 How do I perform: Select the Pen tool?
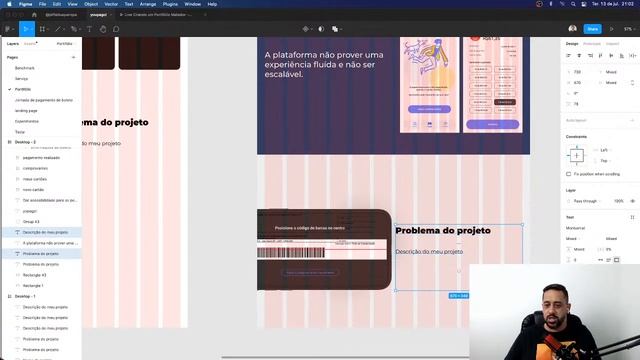[x=74, y=29]
